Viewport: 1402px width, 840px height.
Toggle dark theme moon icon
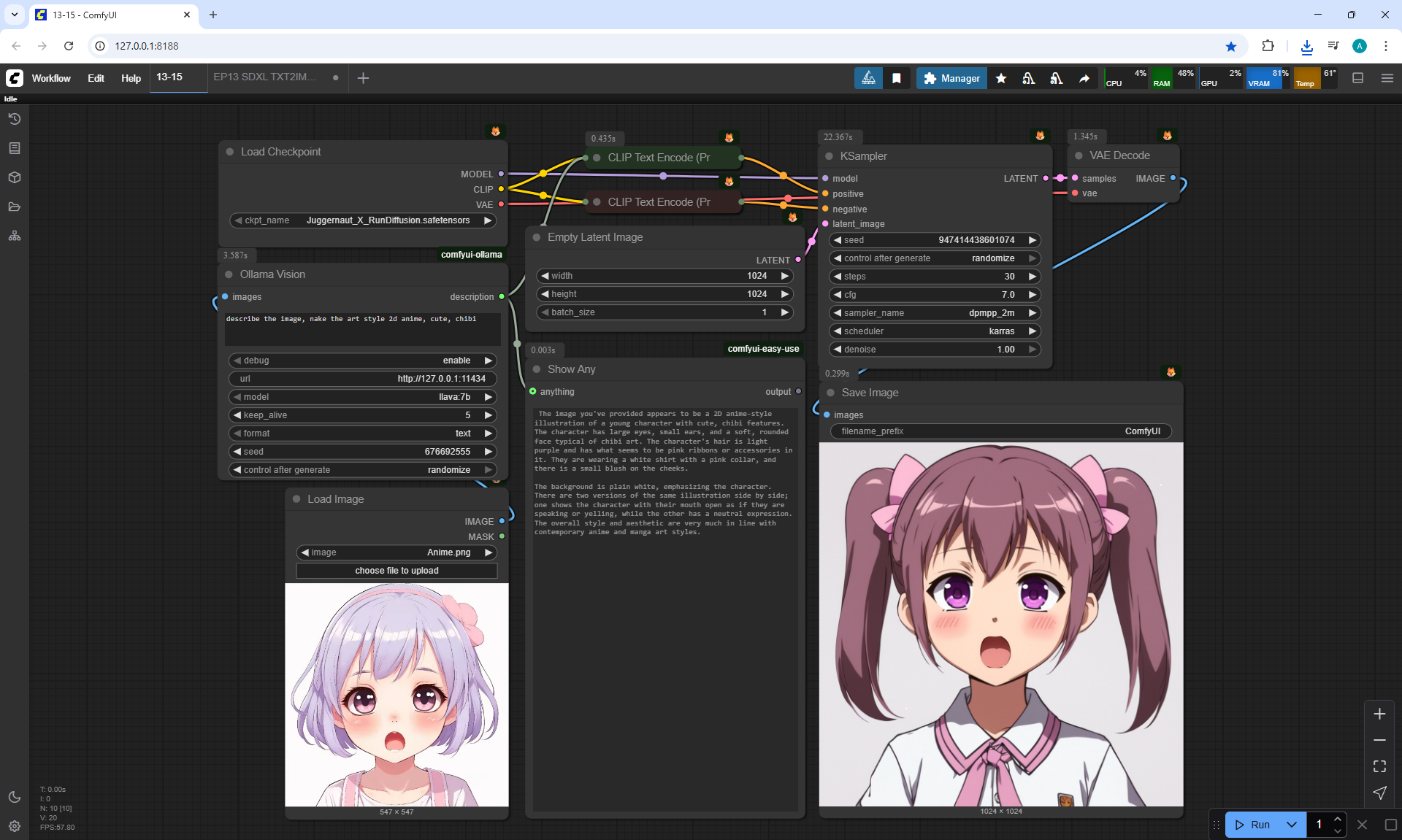pos(15,797)
